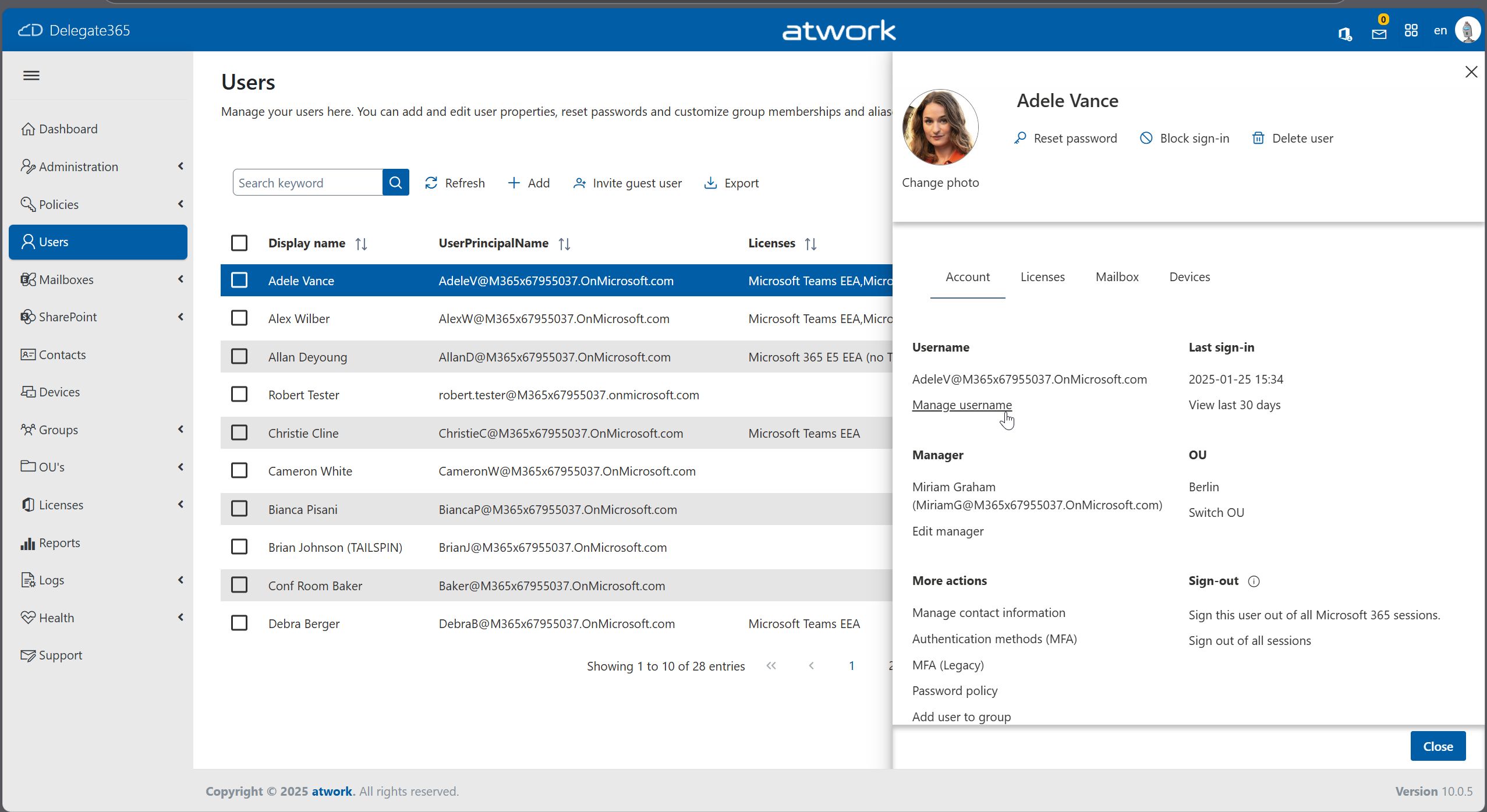Change language via the en selector
The width and height of the screenshot is (1487, 812).
[x=1440, y=30]
